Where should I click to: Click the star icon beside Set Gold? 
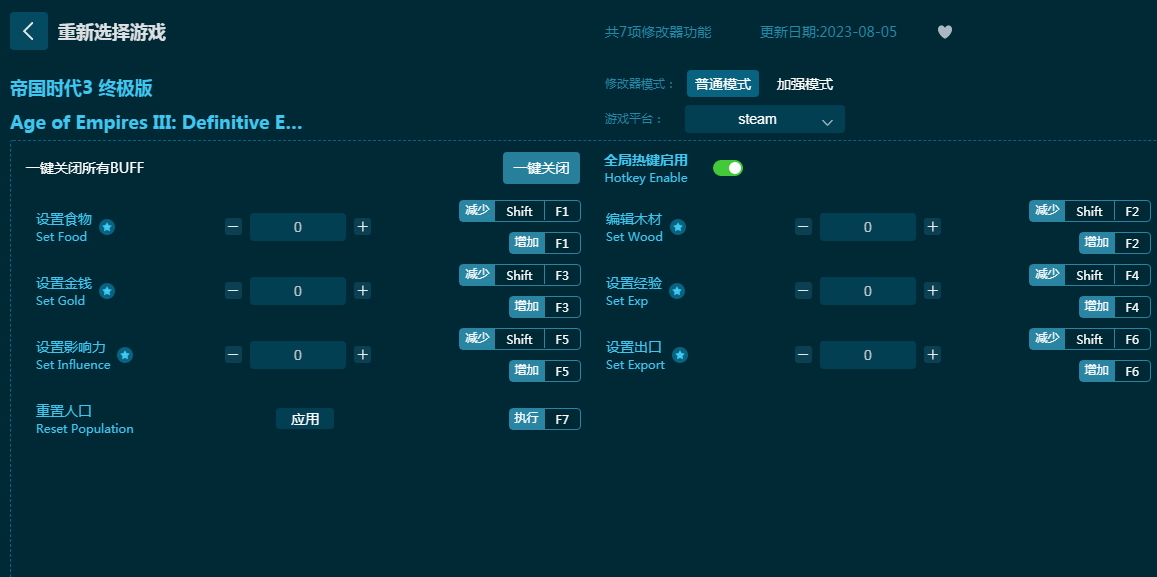107,291
